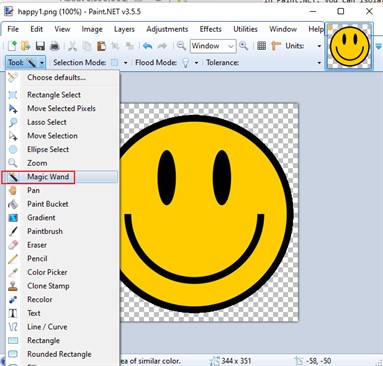The width and height of the screenshot is (383, 366).
Task: Click the New image toolbar icon
Action: tap(12, 46)
